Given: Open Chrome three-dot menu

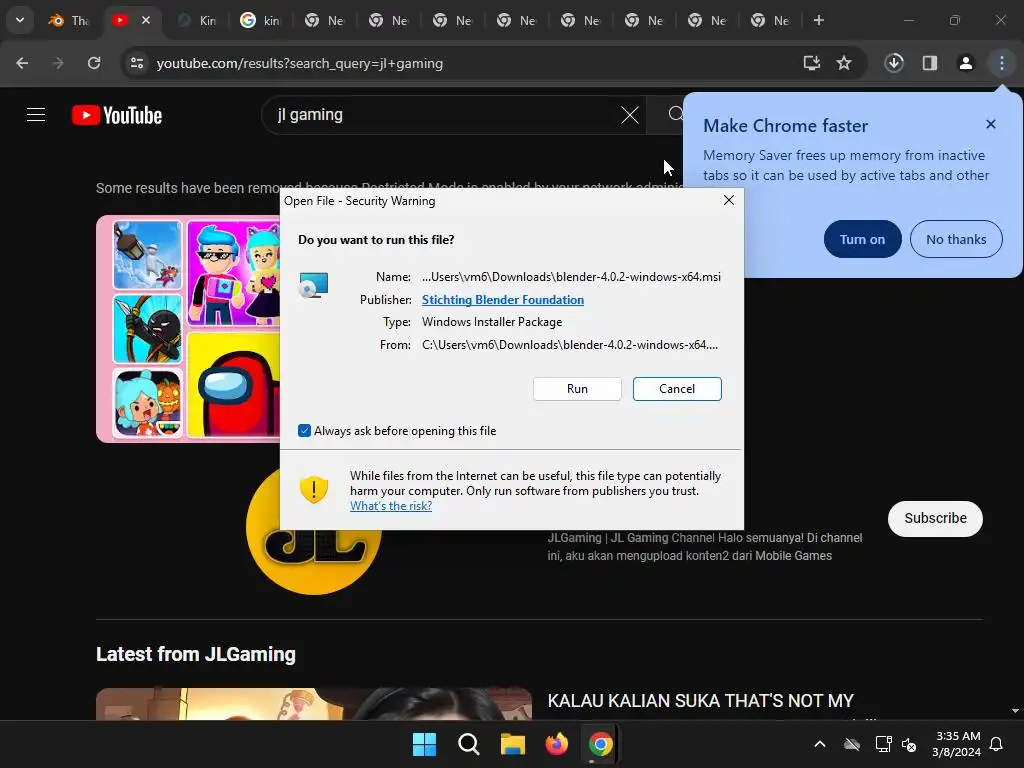Looking at the screenshot, I should [x=1002, y=63].
